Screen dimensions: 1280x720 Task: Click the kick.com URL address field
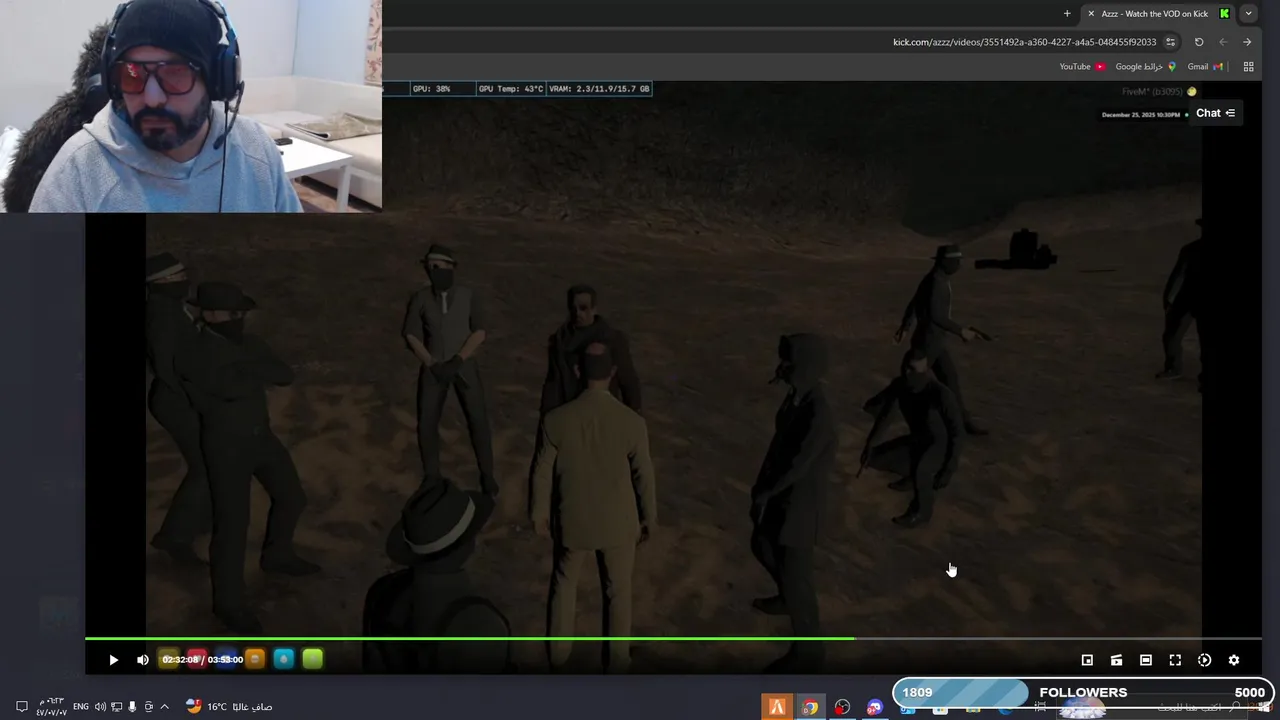pos(1024,42)
